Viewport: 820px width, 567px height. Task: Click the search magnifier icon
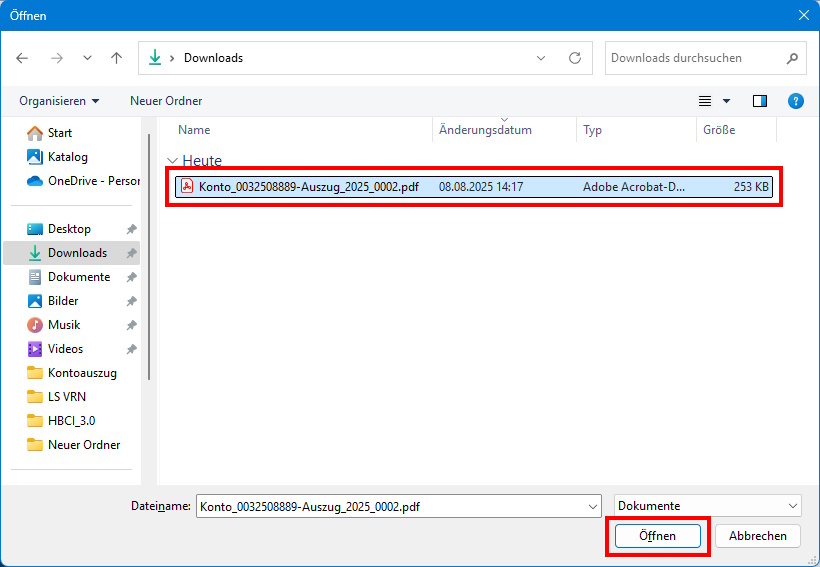(791, 58)
